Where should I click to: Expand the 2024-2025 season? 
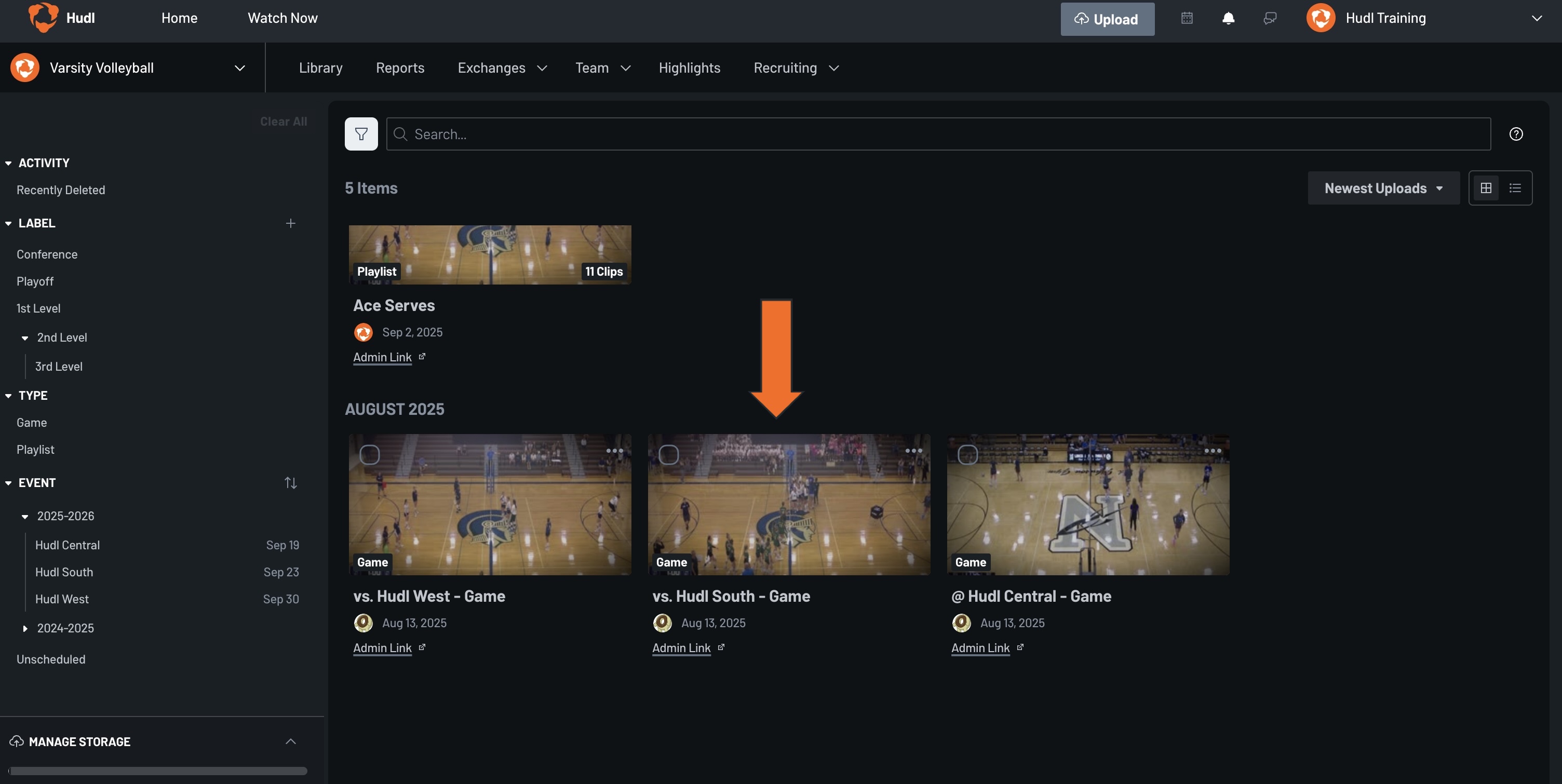[x=25, y=628]
